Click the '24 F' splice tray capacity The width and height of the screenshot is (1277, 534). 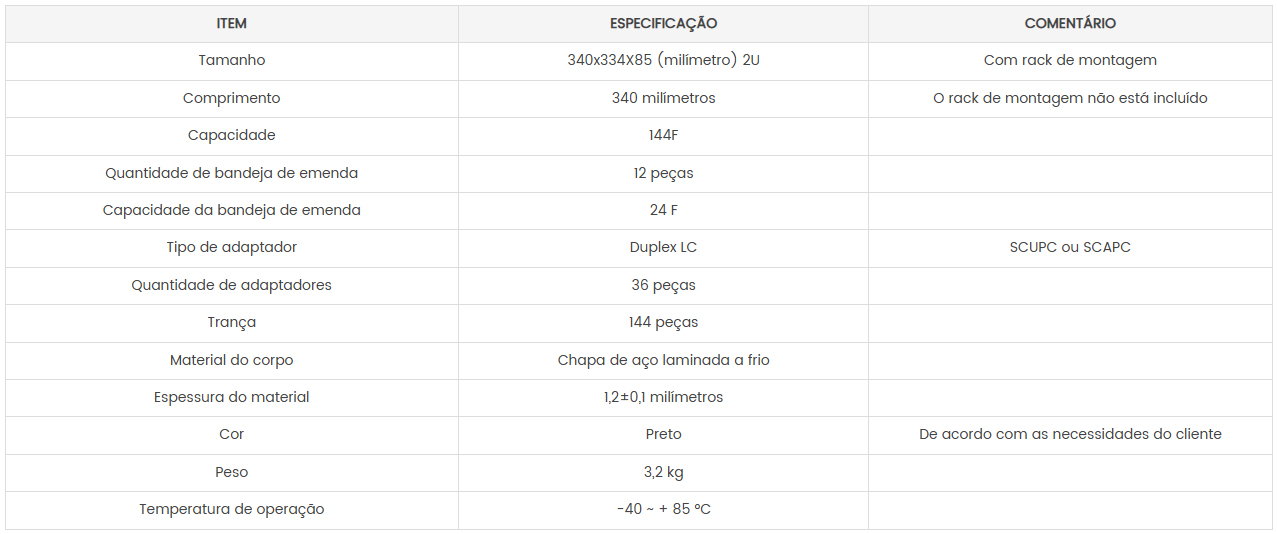(663, 210)
